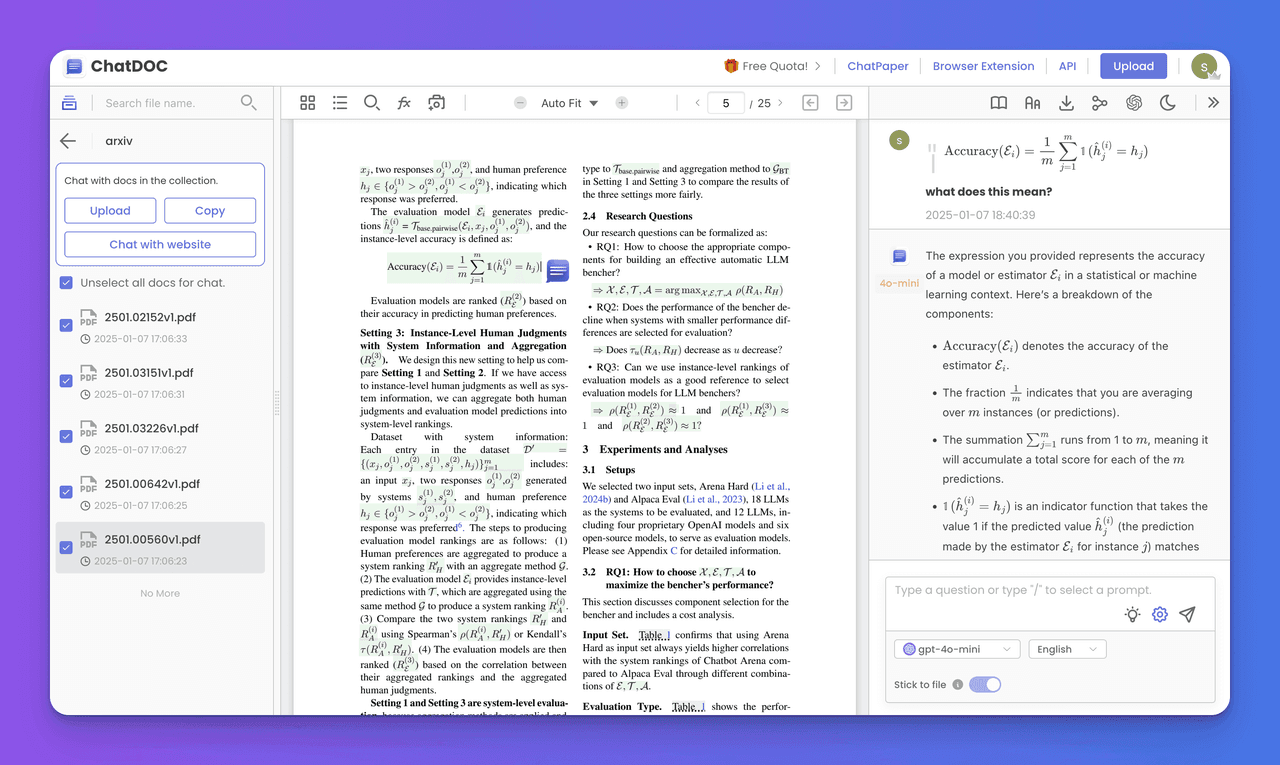Screen dimensions: 1280x765
Task: Open the Auto Fit zoom dropdown
Action: [569, 103]
